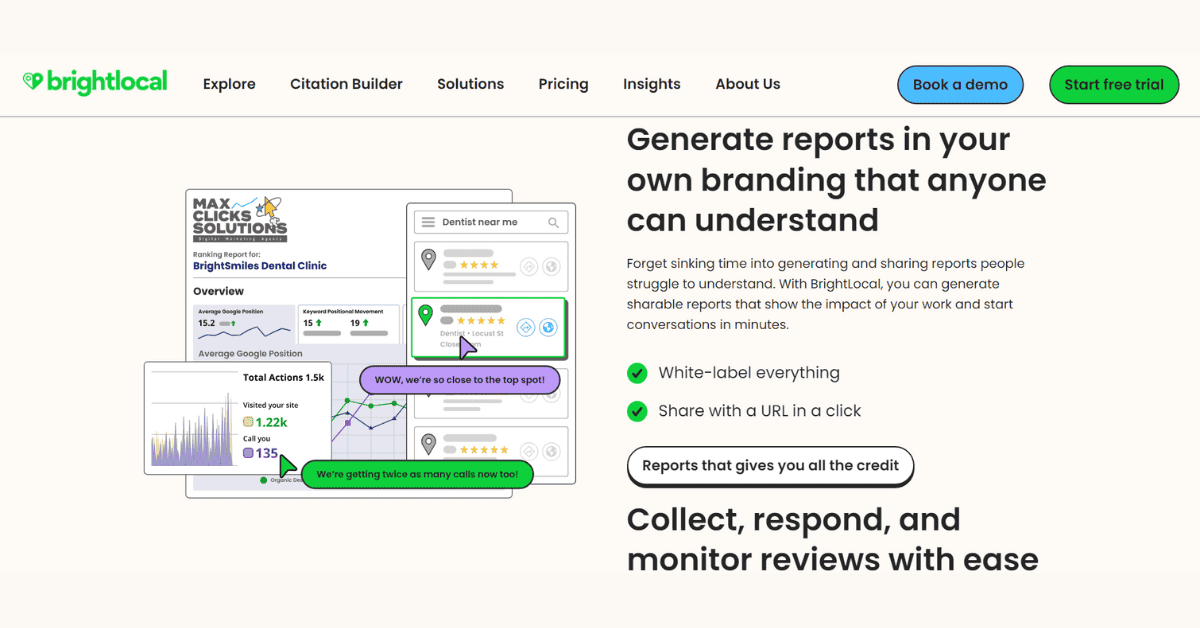Click the 'Dentist near me' search field
This screenshot has width=1200, height=628.
click(489, 222)
